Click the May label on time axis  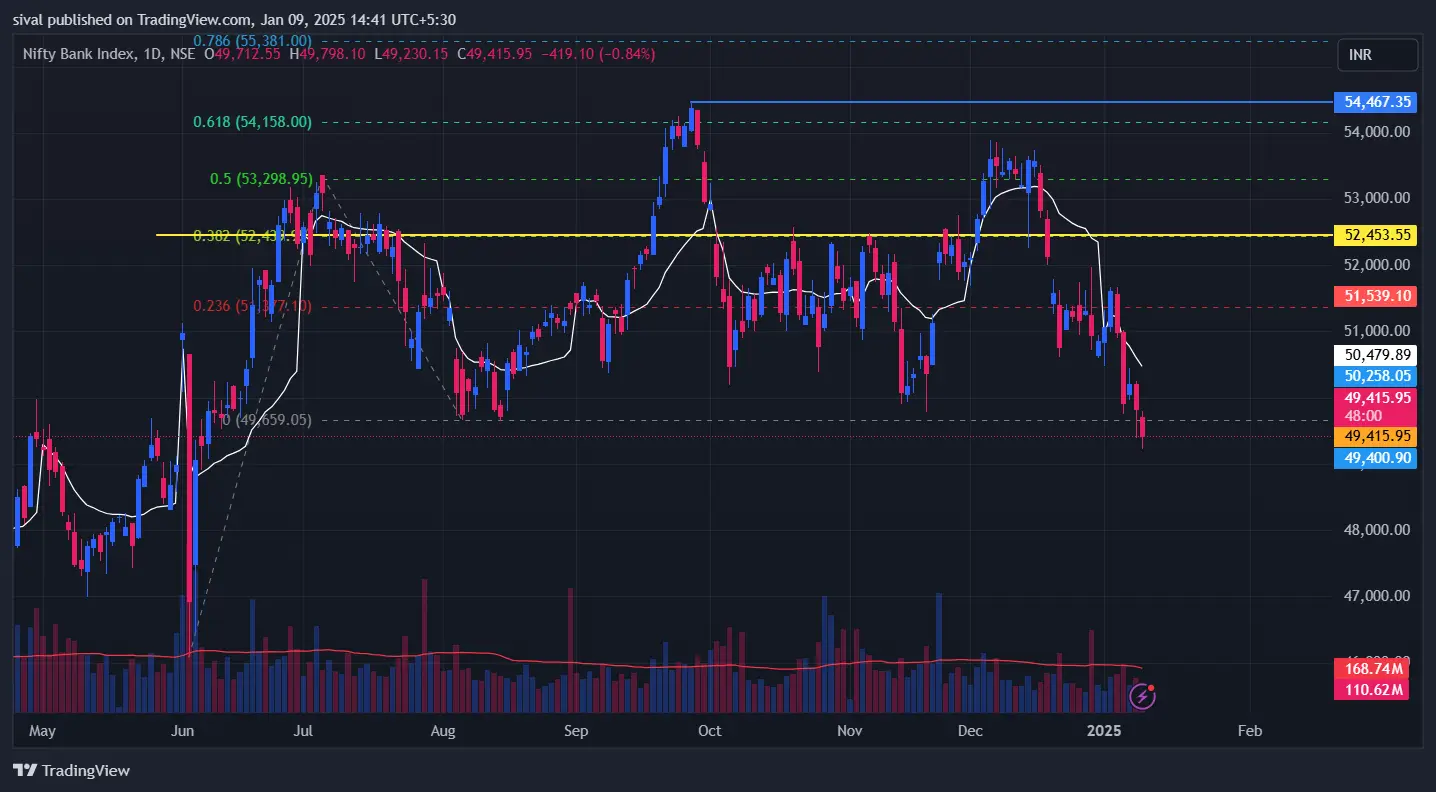coord(42,731)
